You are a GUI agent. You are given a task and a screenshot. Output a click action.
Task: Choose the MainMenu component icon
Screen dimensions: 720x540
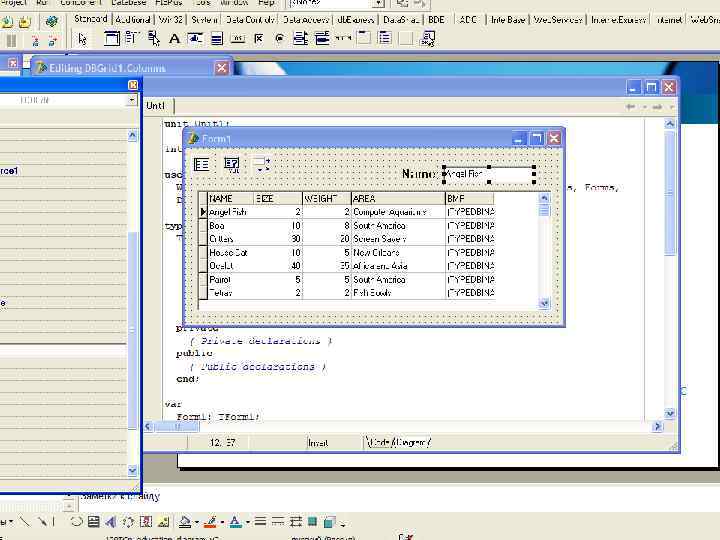(132, 38)
